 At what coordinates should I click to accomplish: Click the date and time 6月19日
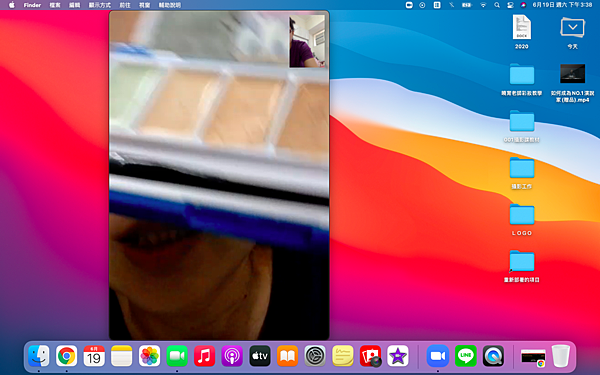tap(562, 5)
